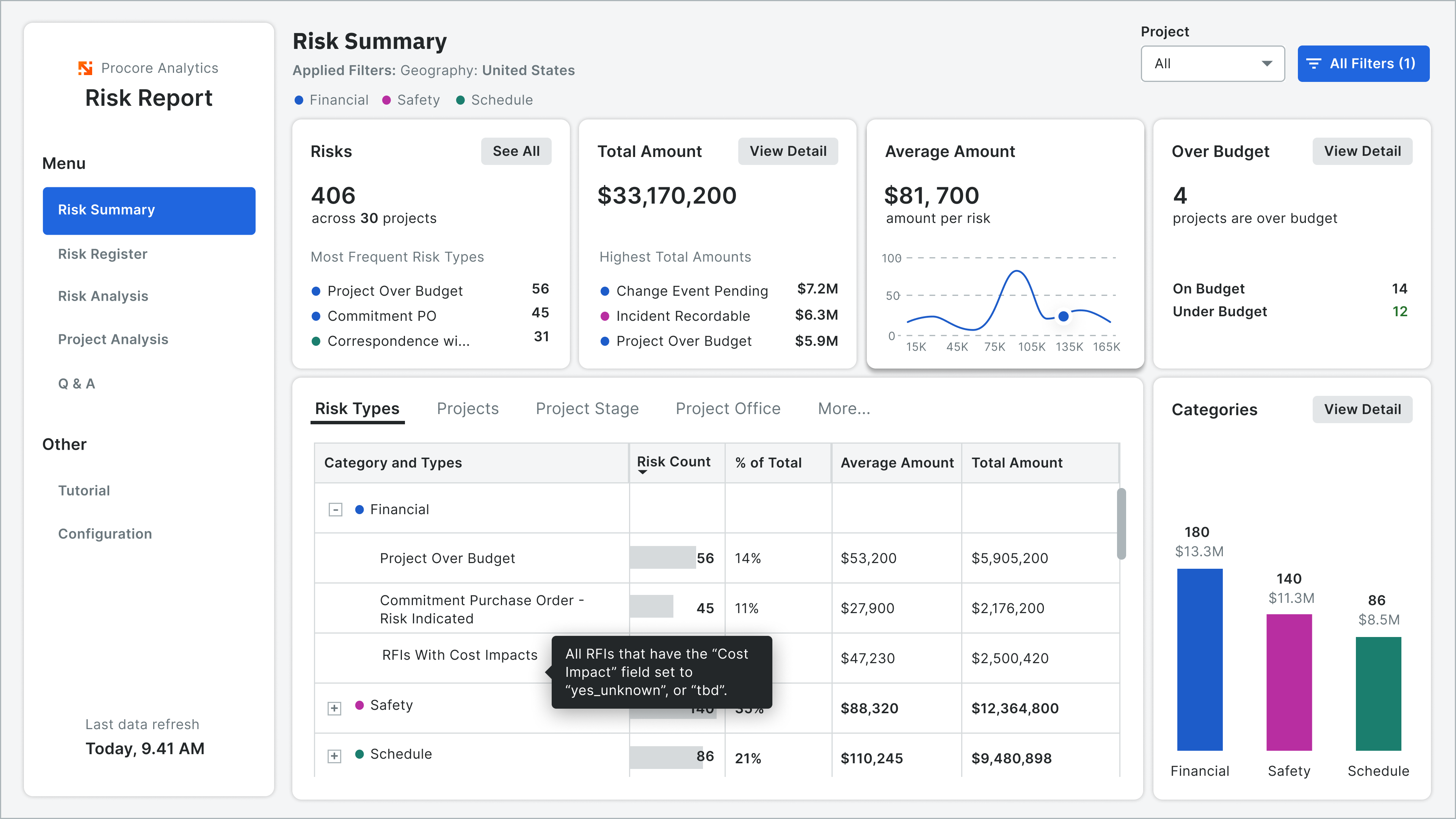Click Correspondence wi... in Most Frequent Risk Types

coord(399,341)
